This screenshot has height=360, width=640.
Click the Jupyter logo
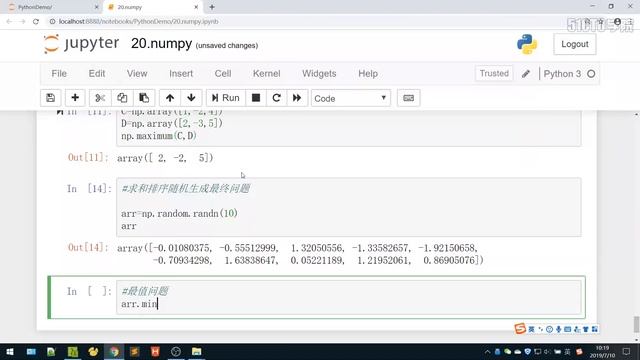coord(81,44)
